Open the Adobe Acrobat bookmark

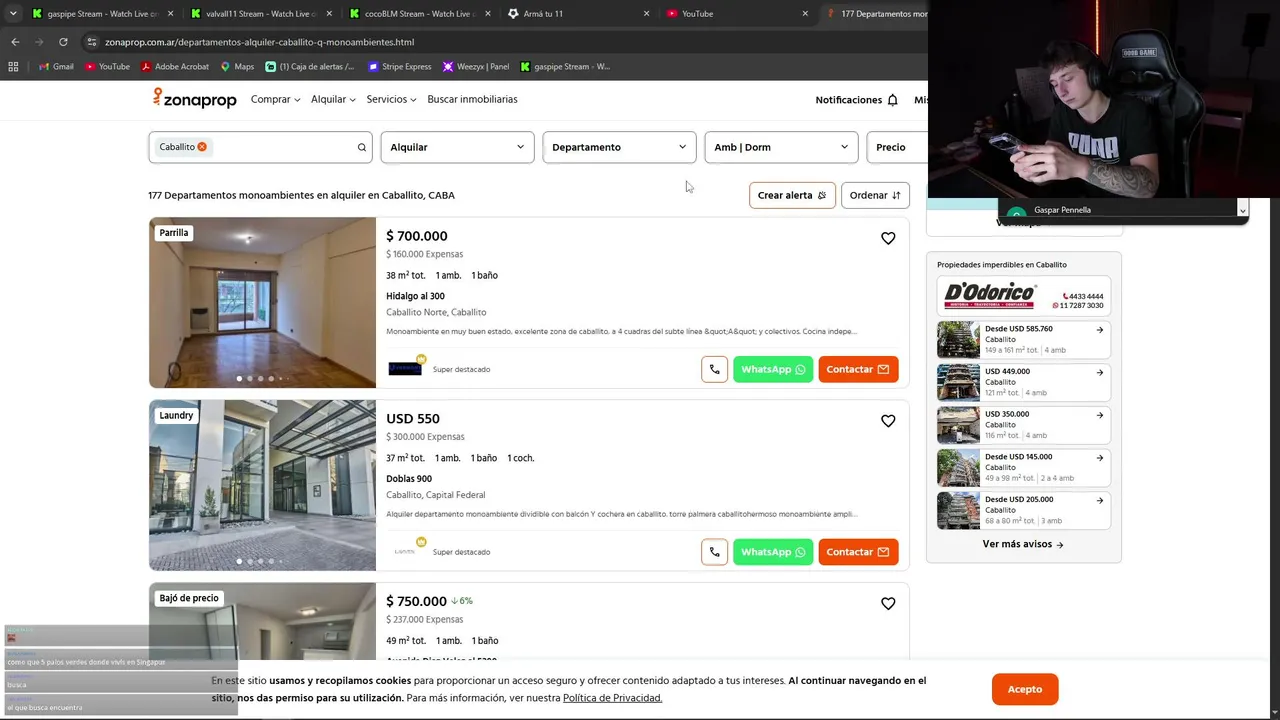click(175, 67)
